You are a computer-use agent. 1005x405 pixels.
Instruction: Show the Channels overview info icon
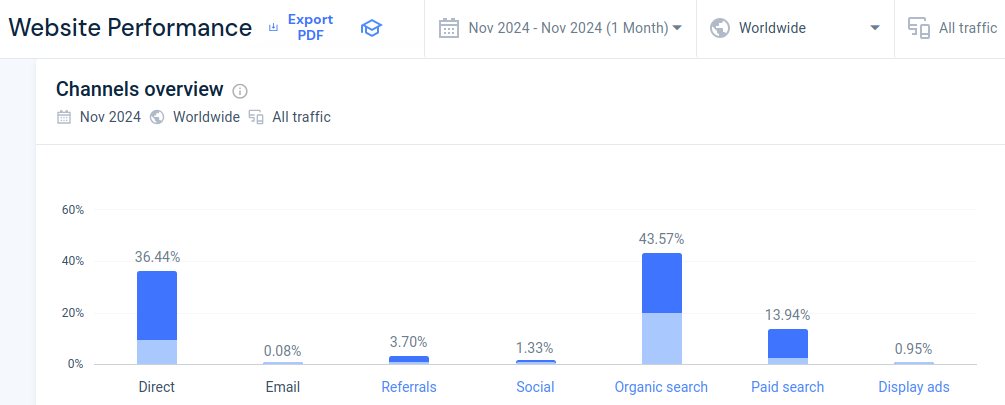tap(240, 91)
